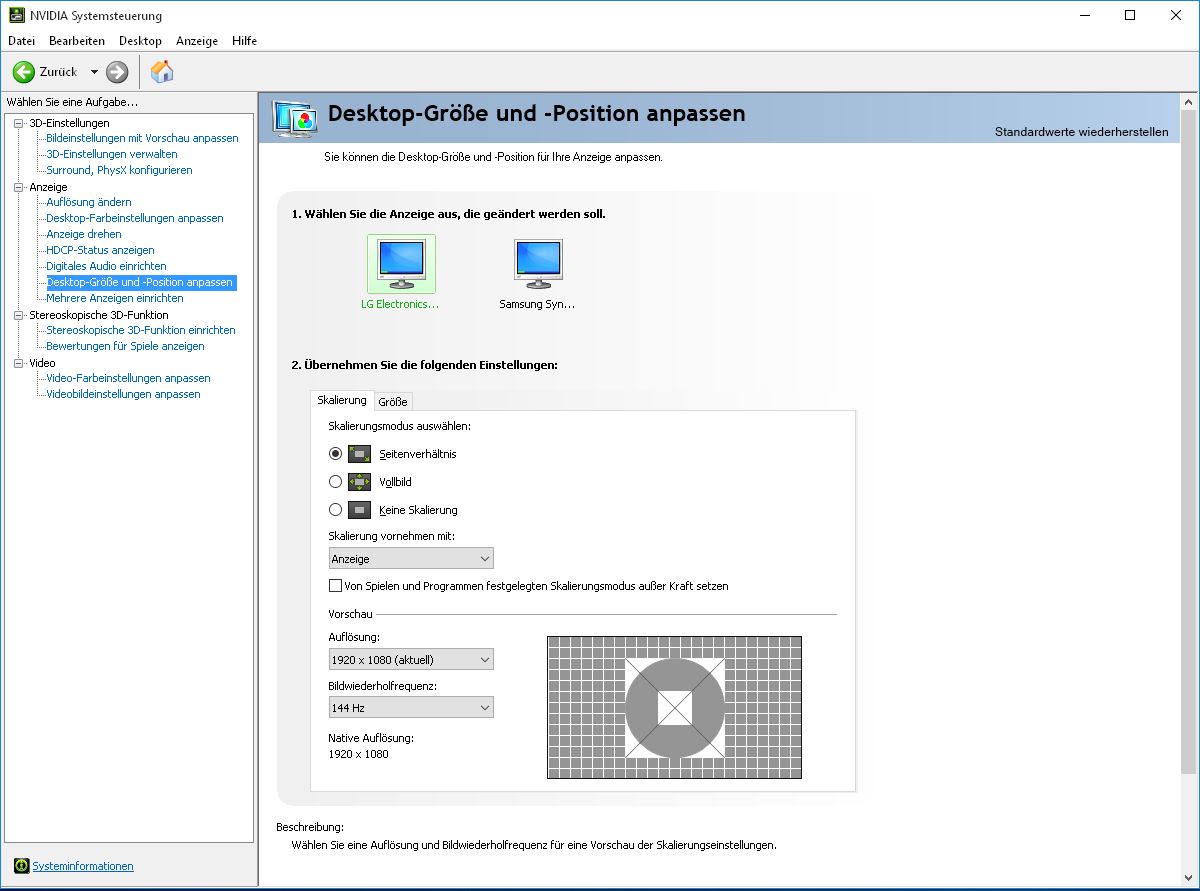The image size is (1200, 891).
Task: Open HDCP-Status anzeigen
Action: pyautogui.click(x=100, y=250)
